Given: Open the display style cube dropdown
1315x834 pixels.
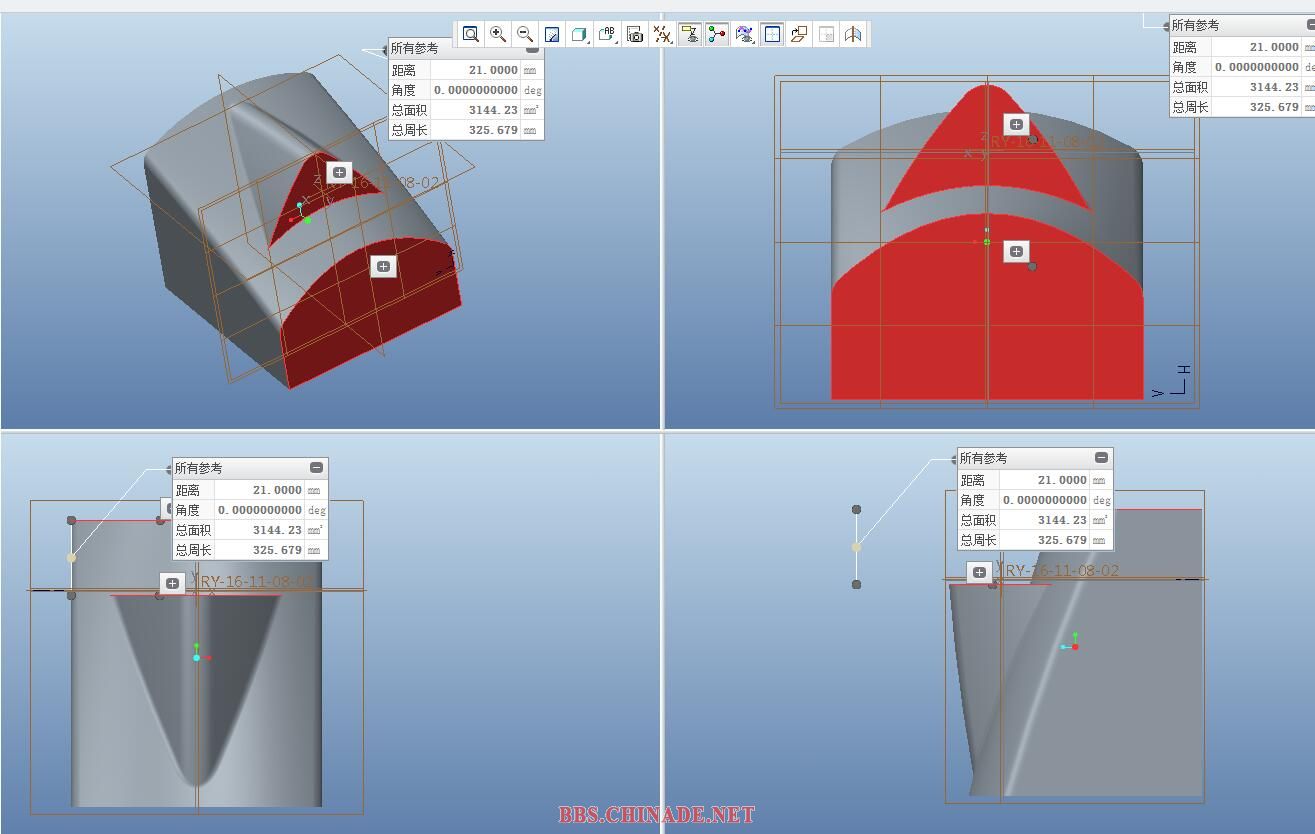Looking at the screenshot, I should tap(579, 34).
